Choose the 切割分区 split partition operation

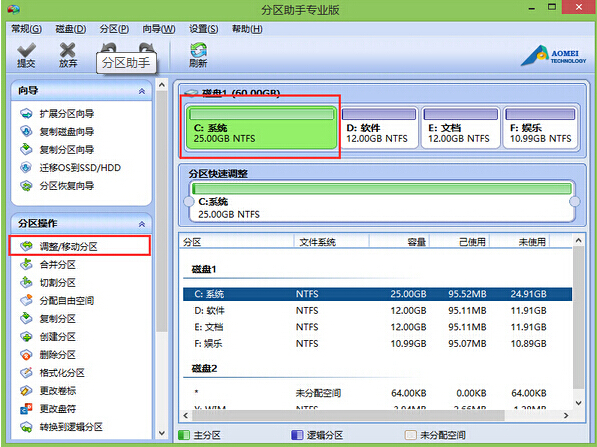tap(57, 283)
